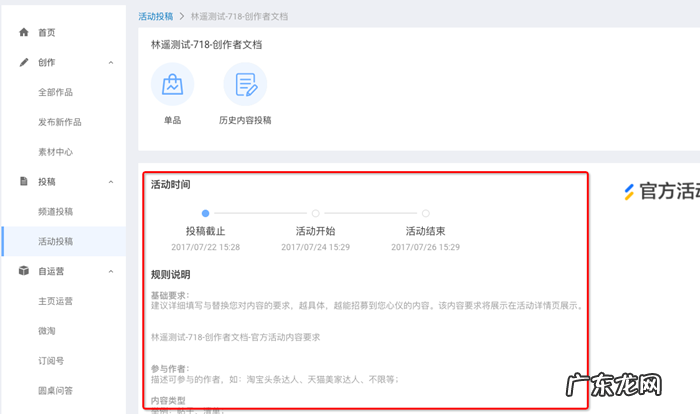Click the 参与作者: label

coord(170,368)
